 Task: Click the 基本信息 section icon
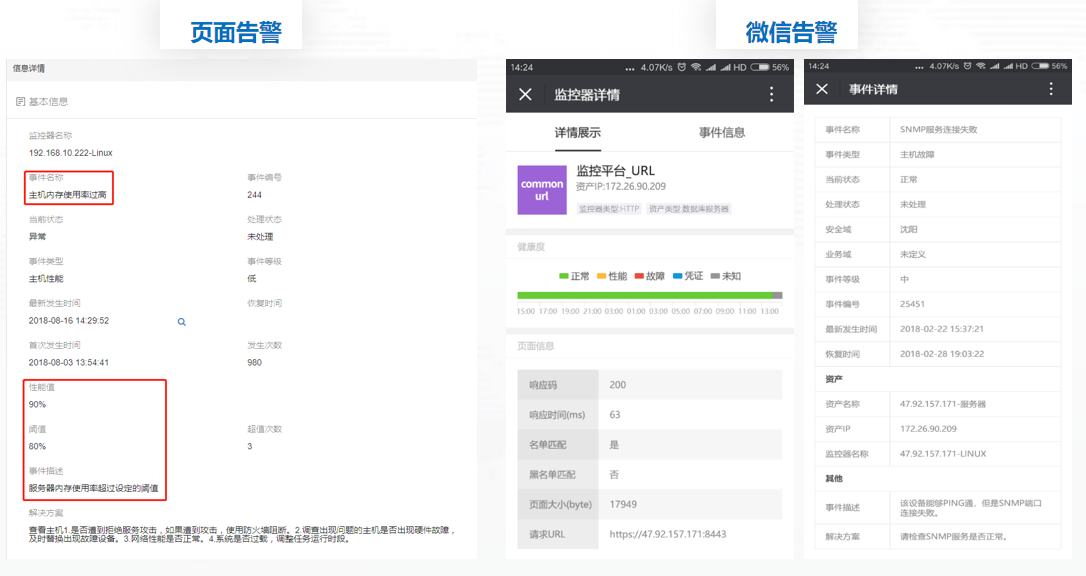[x=20, y=102]
